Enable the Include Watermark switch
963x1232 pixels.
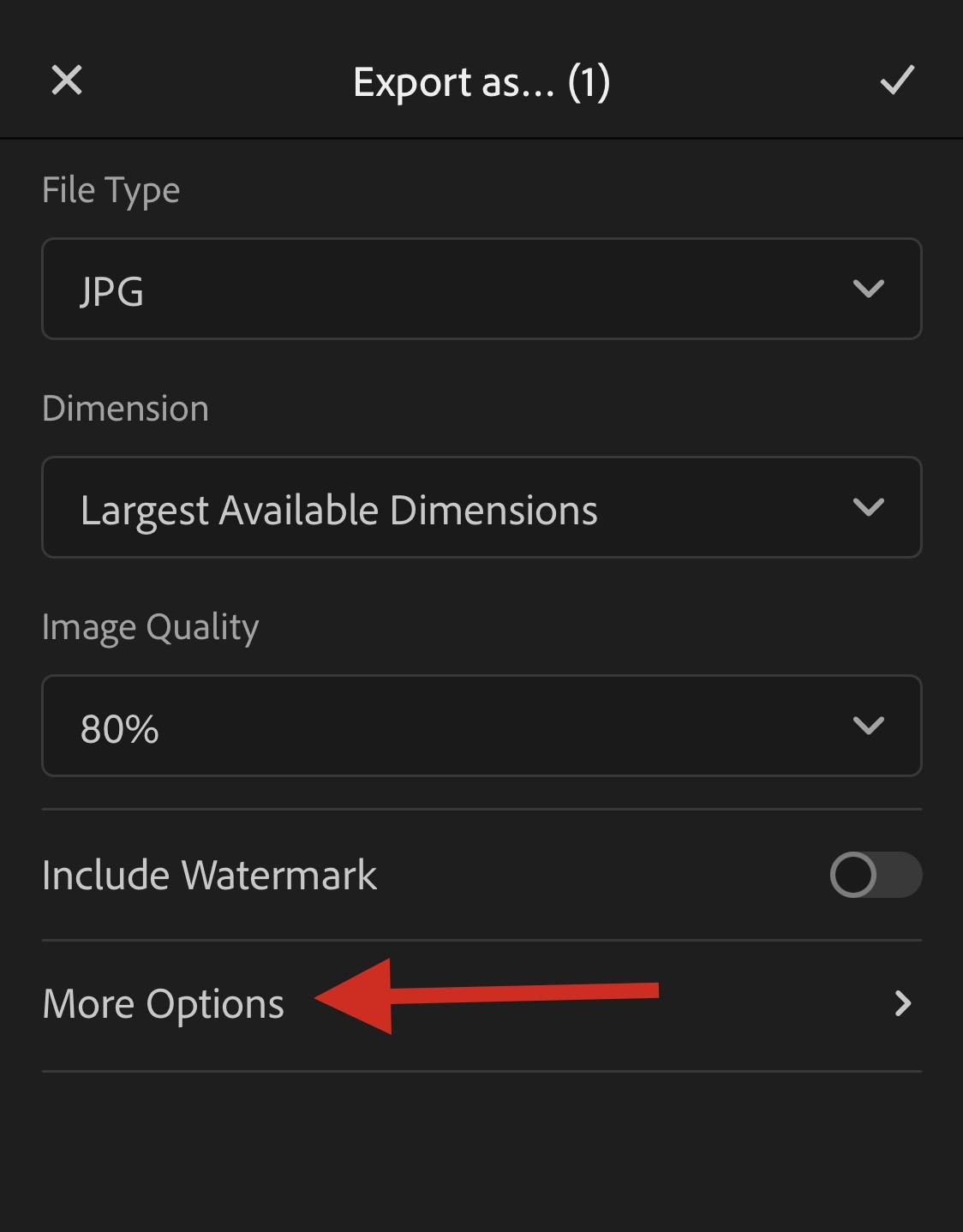coord(875,875)
